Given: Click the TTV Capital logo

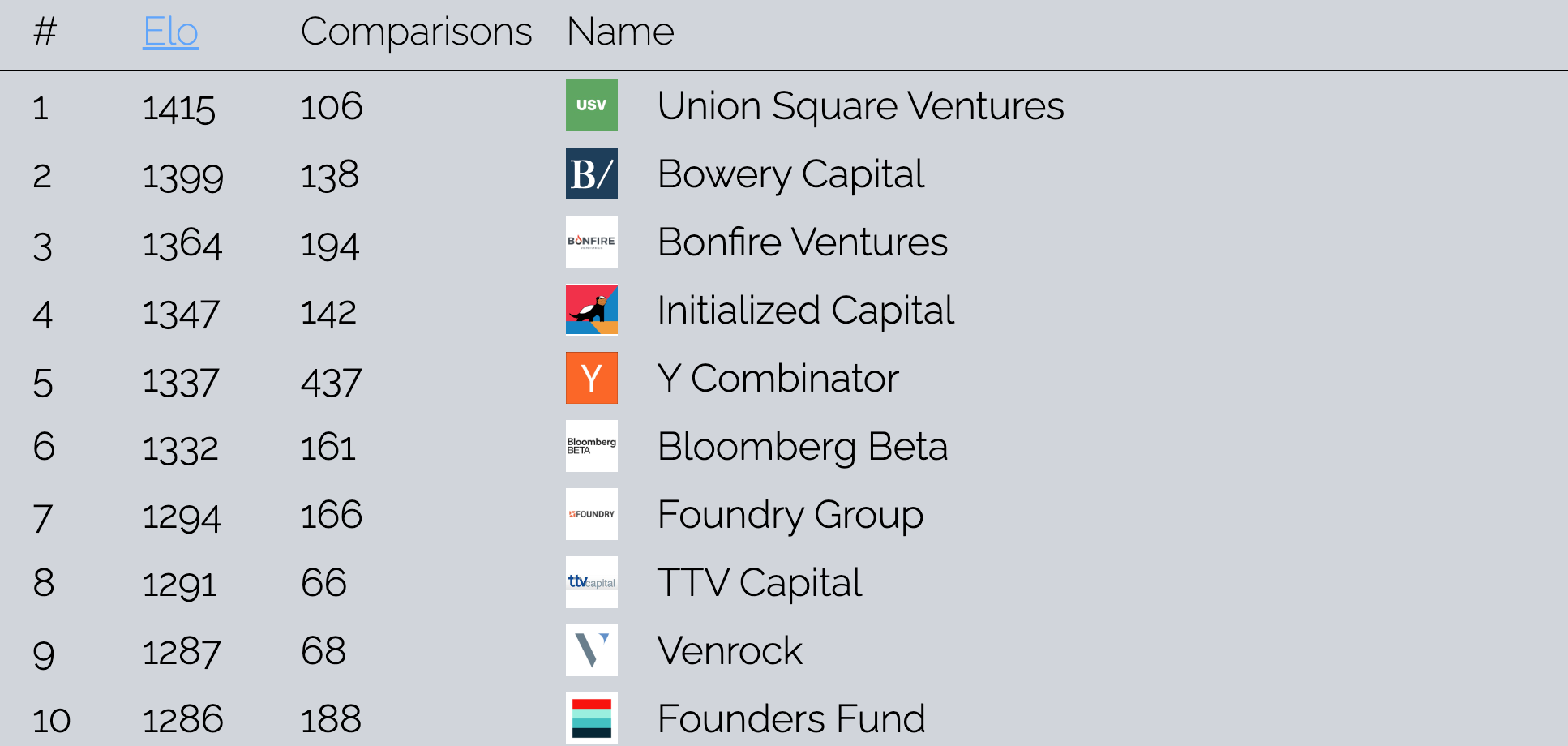Looking at the screenshot, I should coord(591,582).
